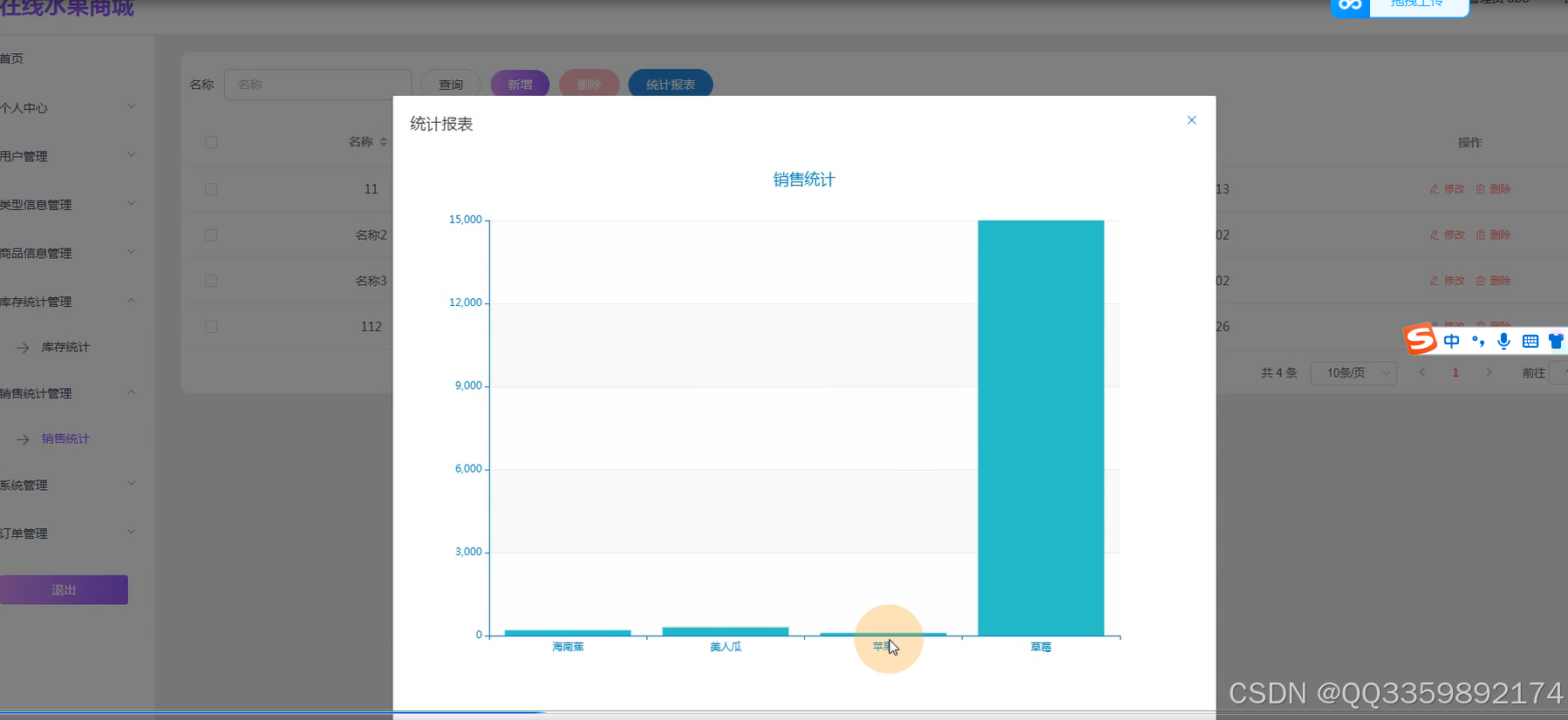
Task: Click the 删除 batch delete button
Action: (590, 85)
